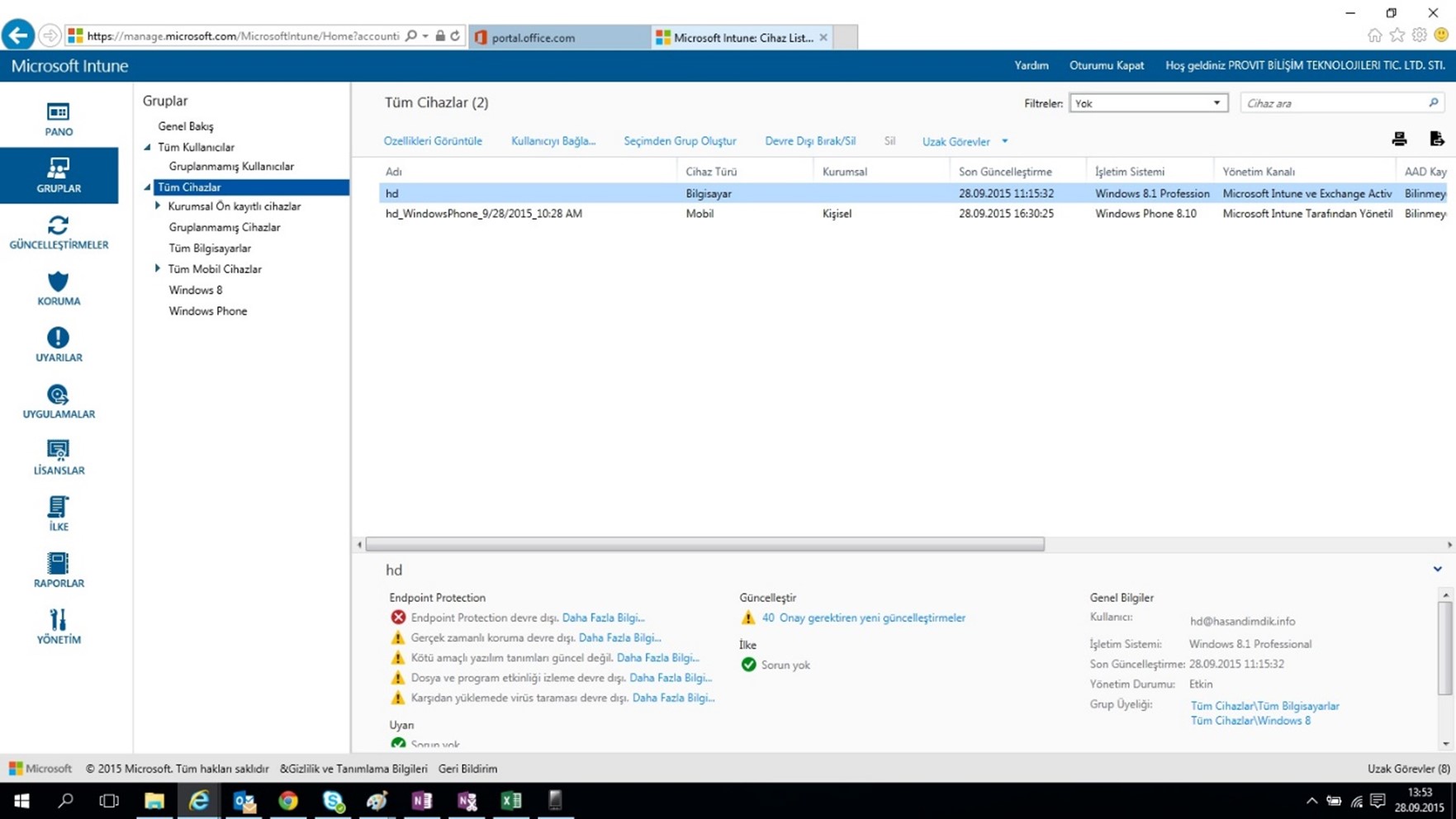Click Özellikleri Görüntüle
1456x819 pixels.
tap(433, 141)
